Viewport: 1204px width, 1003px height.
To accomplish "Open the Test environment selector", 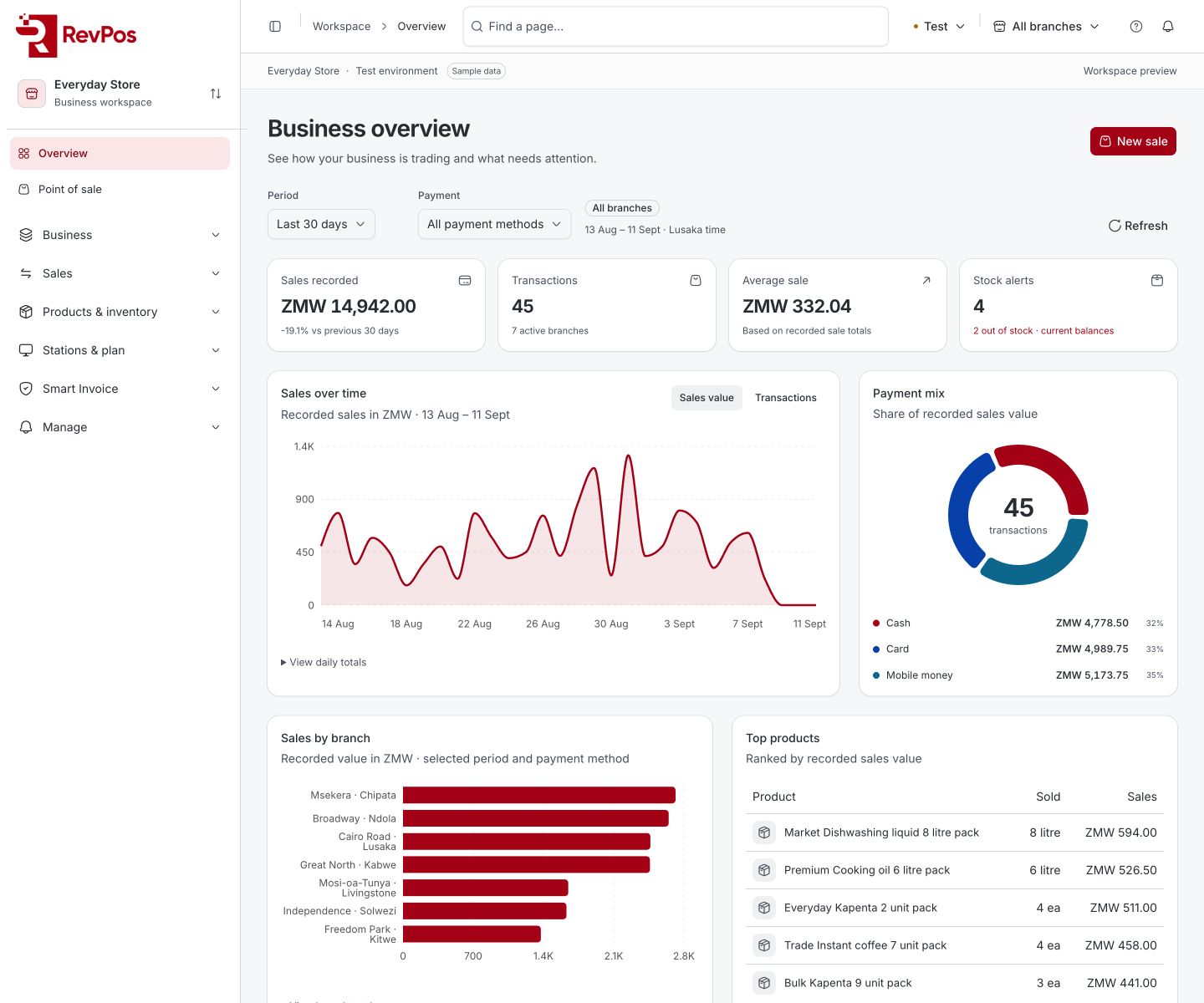I will [939, 27].
